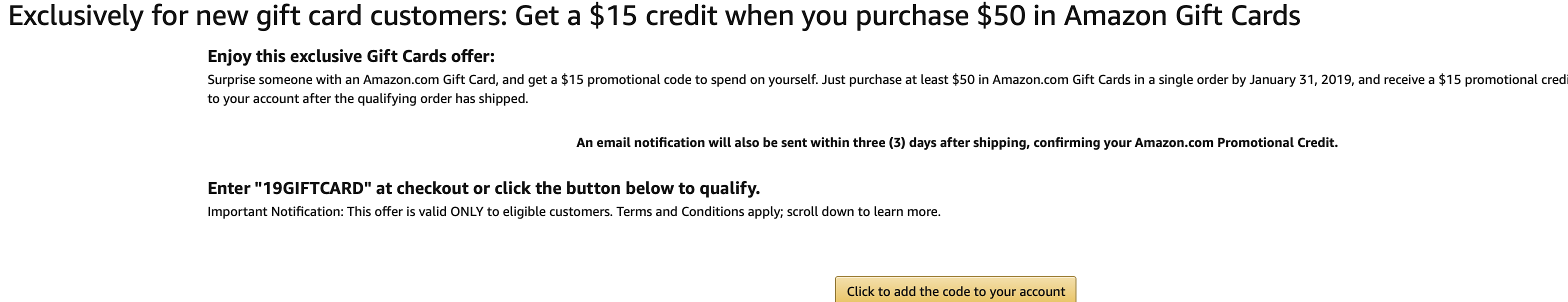Click the "Important Notification" eligibility line
Screen dimensions: 1568x302
click(x=574, y=212)
